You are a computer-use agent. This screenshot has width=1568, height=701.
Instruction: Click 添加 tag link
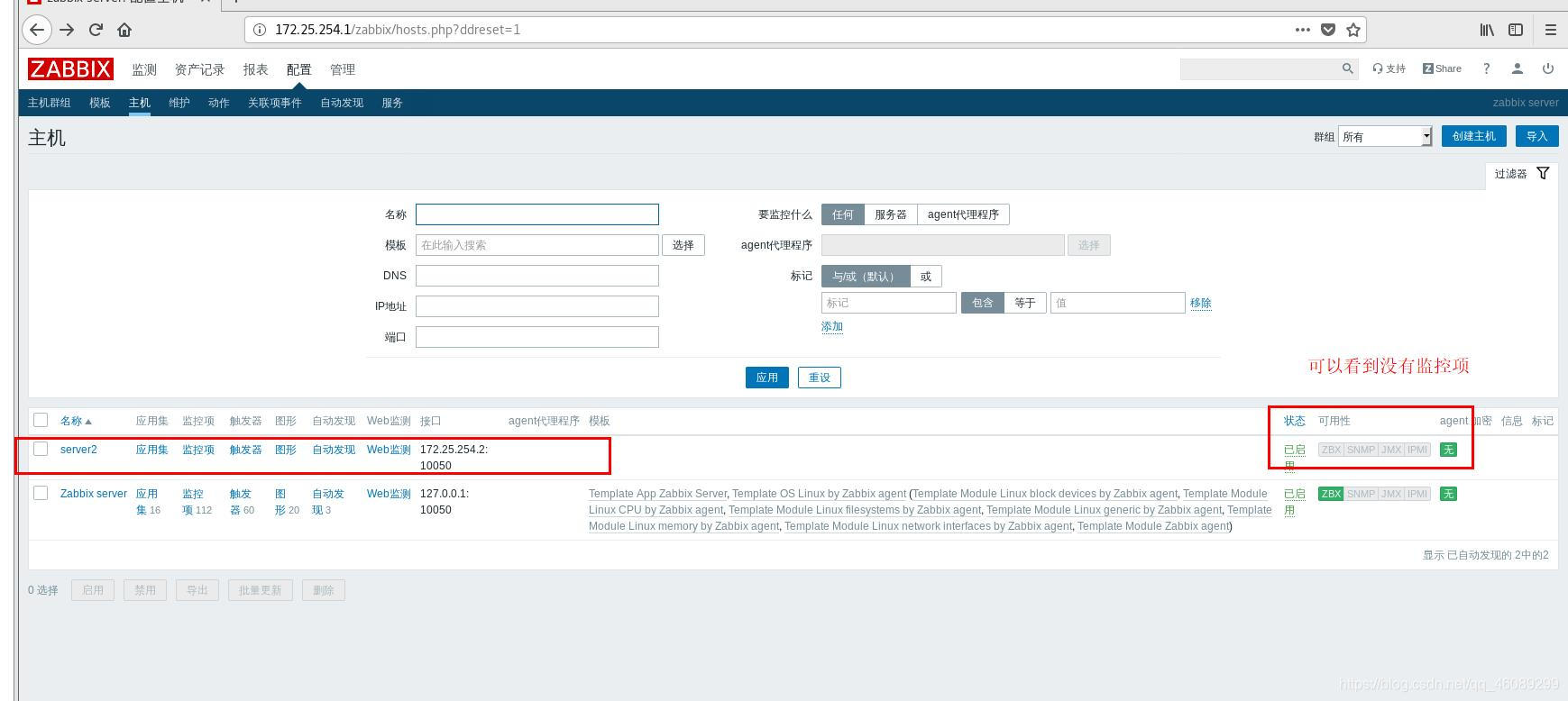[x=832, y=327]
